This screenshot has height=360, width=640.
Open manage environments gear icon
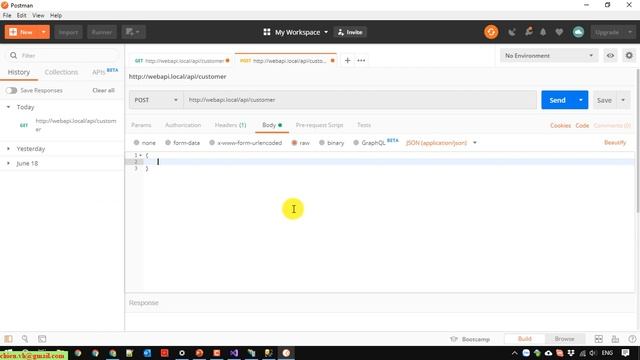[x=629, y=56]
